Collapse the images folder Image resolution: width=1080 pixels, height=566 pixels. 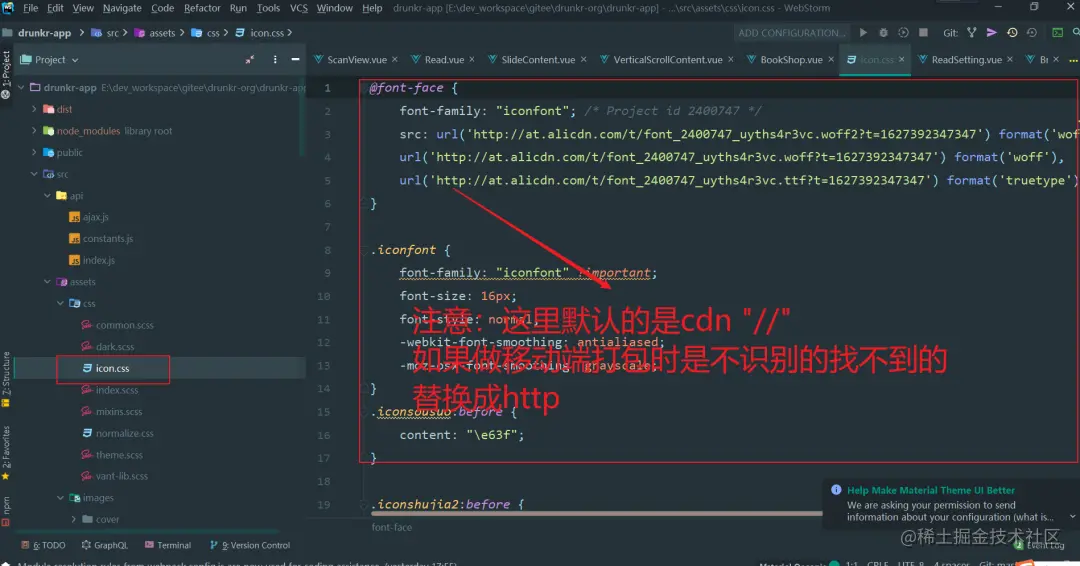60,498
